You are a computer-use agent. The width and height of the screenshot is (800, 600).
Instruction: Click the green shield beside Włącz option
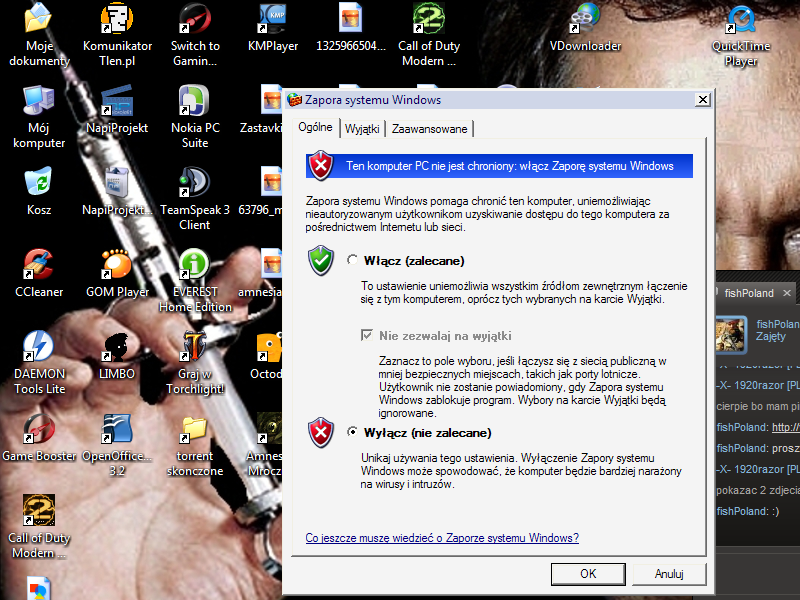coord(321,260)
